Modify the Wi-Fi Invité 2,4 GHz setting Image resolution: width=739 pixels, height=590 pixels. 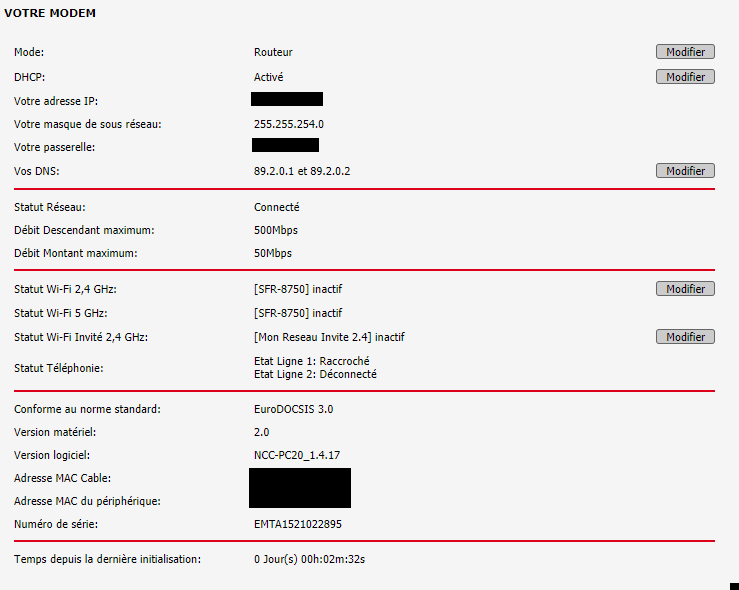point(685,337)
